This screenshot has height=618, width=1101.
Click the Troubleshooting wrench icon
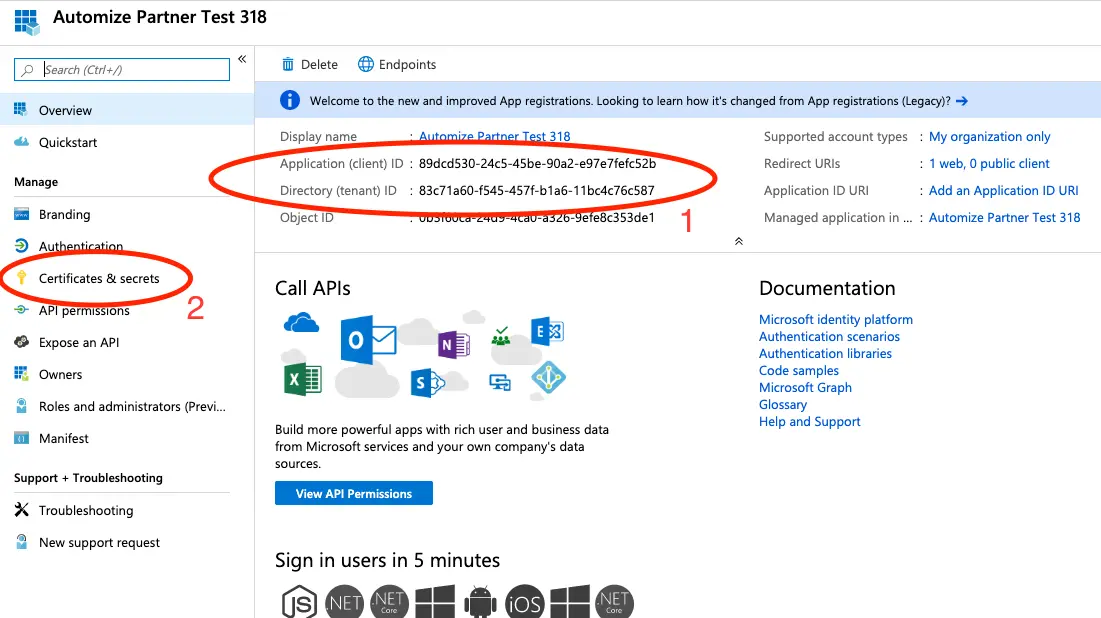pos(22,510)
